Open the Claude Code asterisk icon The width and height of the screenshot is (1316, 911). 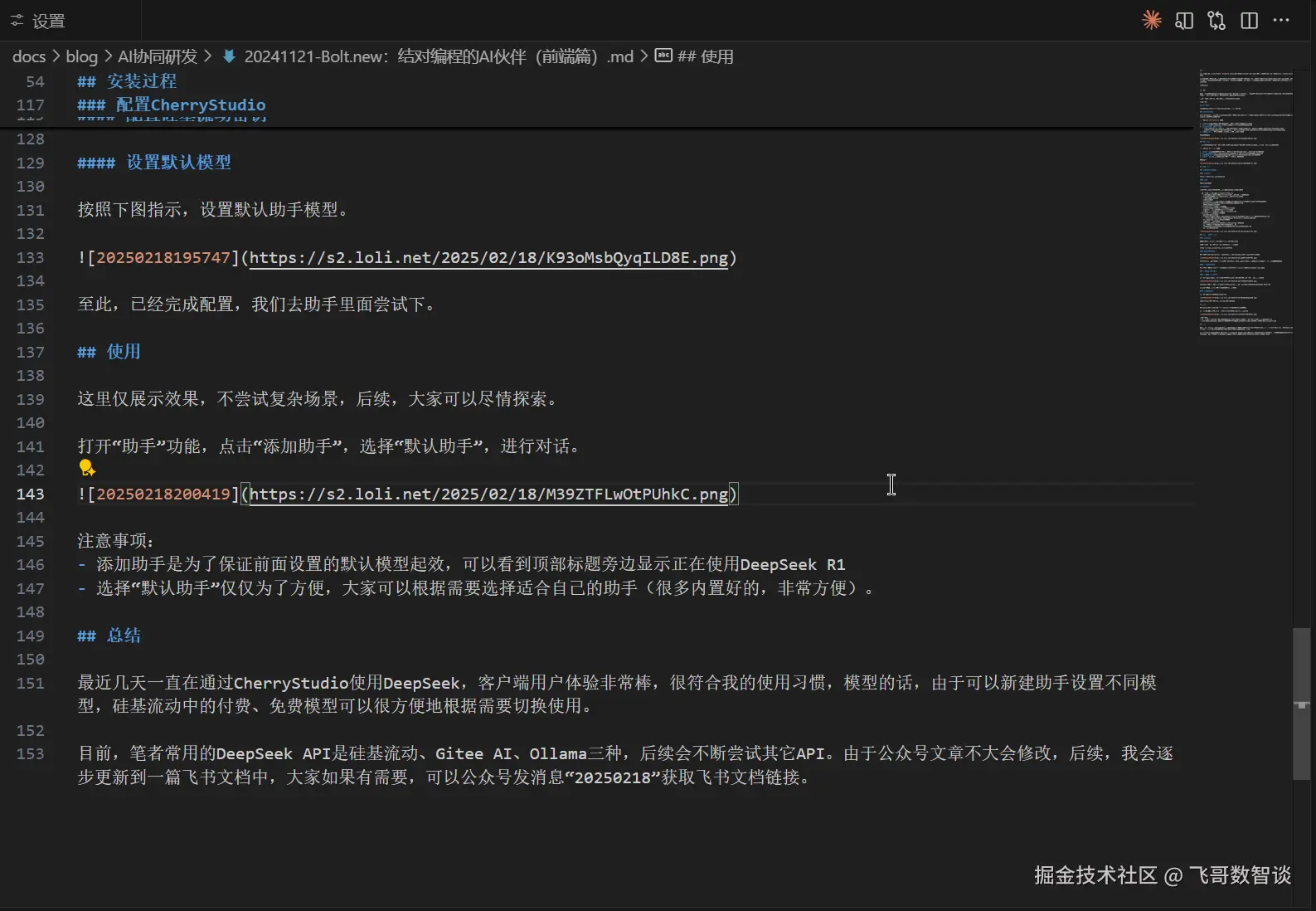tap(1152, 20)
